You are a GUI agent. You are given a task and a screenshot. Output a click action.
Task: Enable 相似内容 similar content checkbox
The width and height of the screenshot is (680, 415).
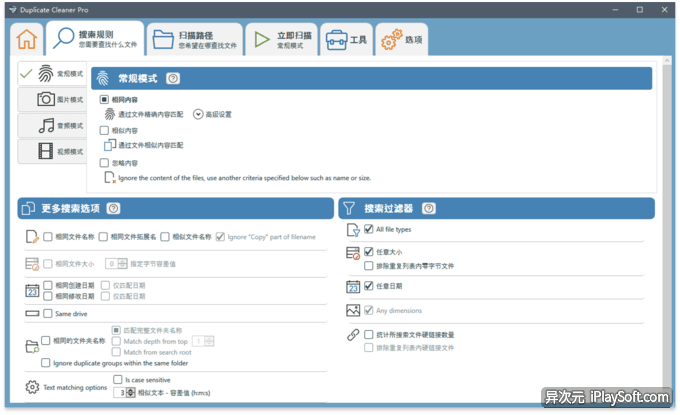coord(104,131)
